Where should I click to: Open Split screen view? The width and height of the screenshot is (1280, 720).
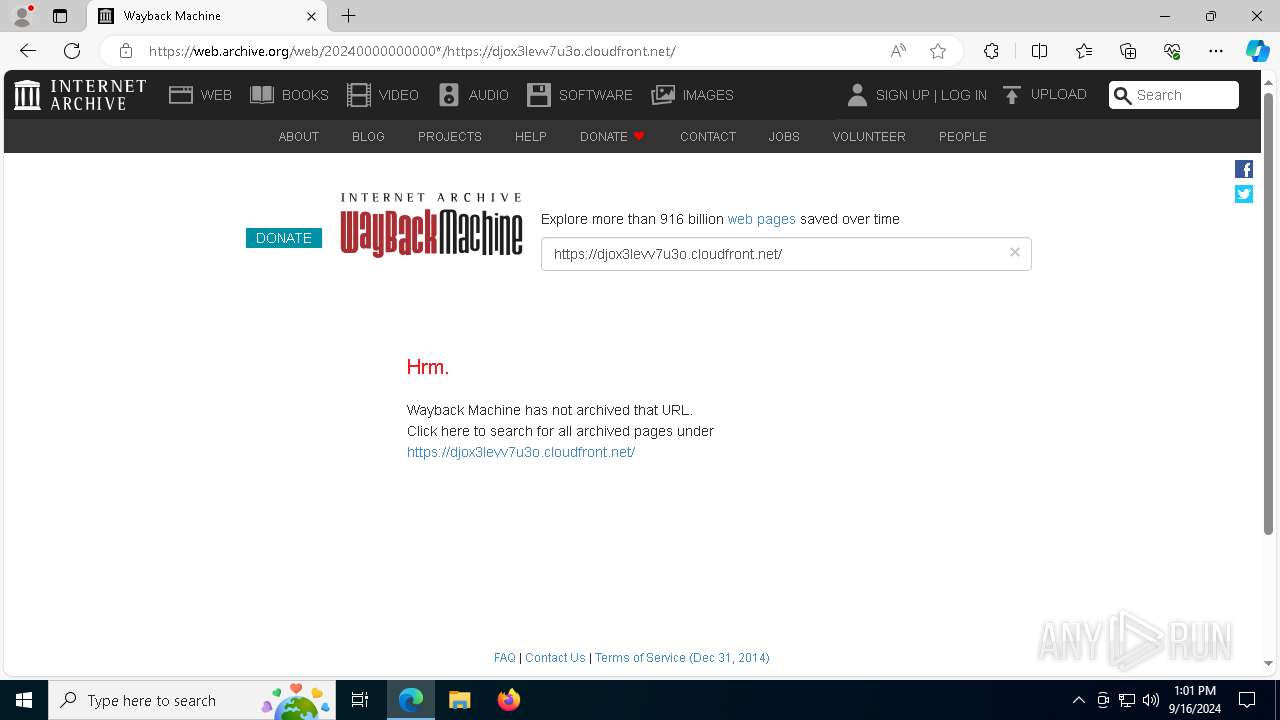[1039, 51]
